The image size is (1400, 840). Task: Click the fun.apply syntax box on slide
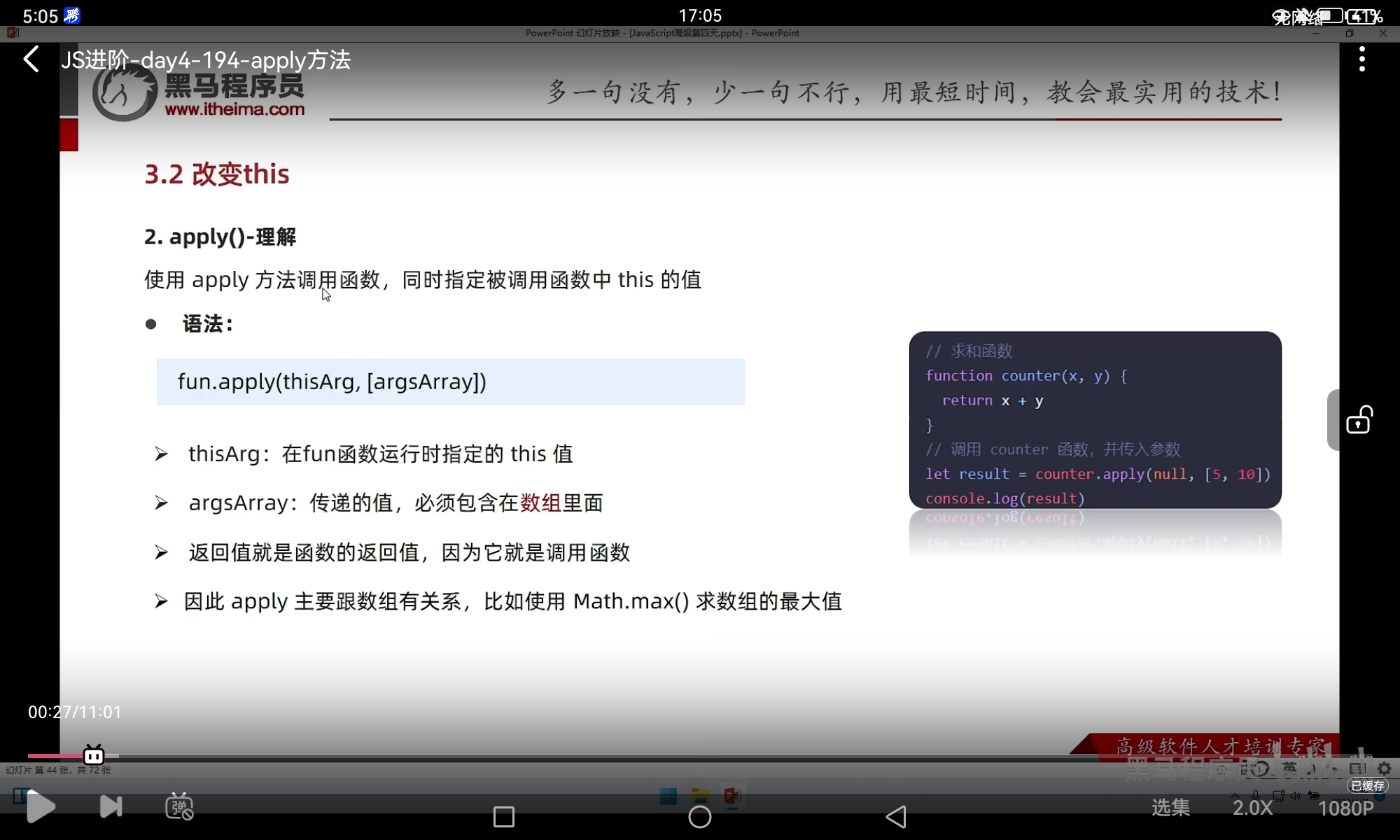coord(451,382)
